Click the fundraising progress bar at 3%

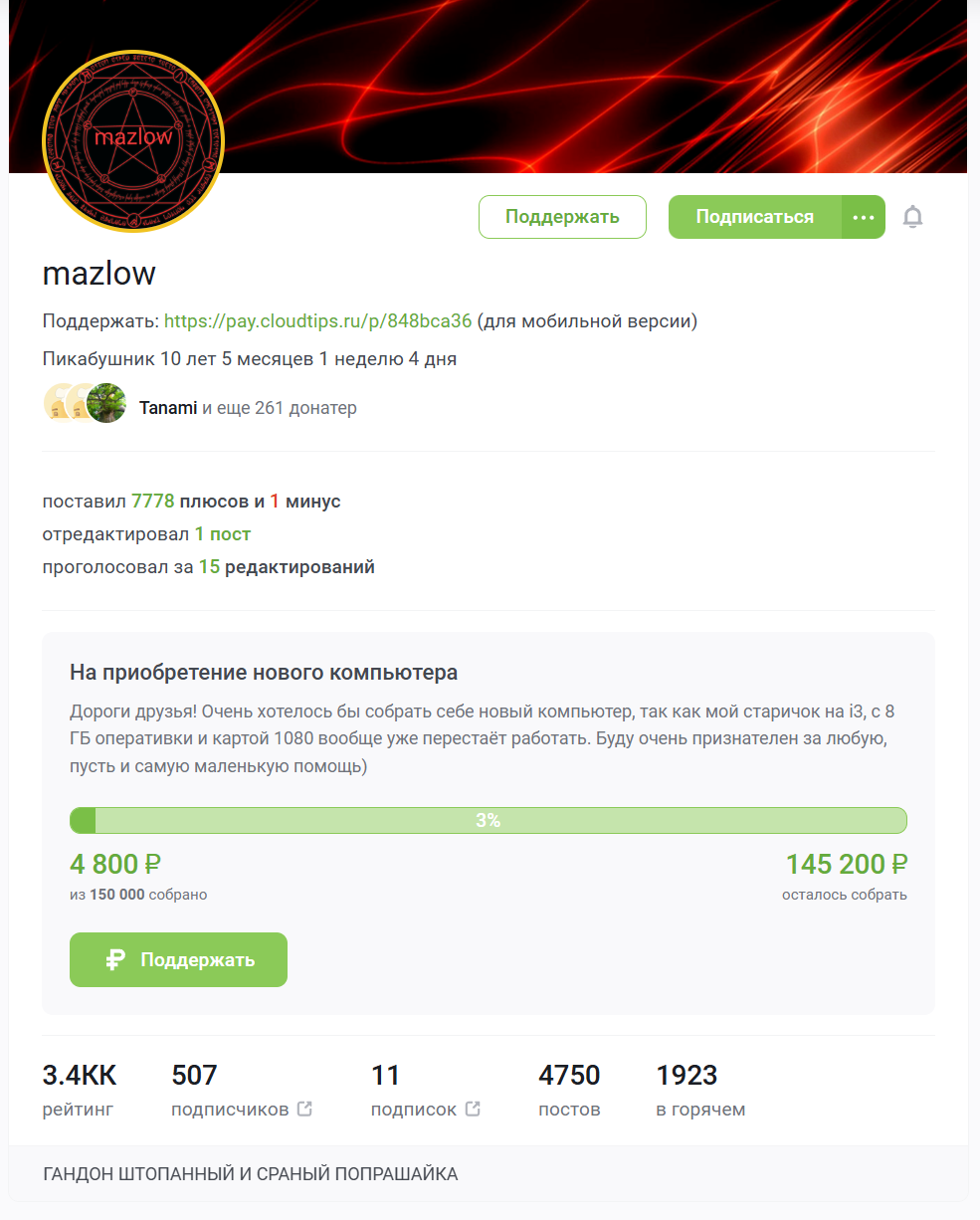(x=488, y=821)
